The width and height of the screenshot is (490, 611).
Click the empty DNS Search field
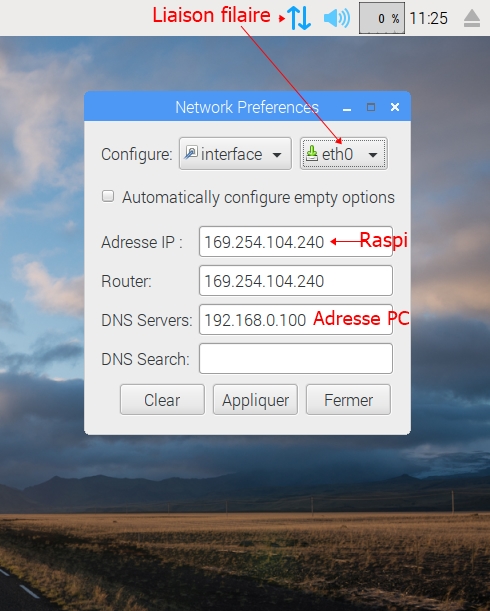295,358
